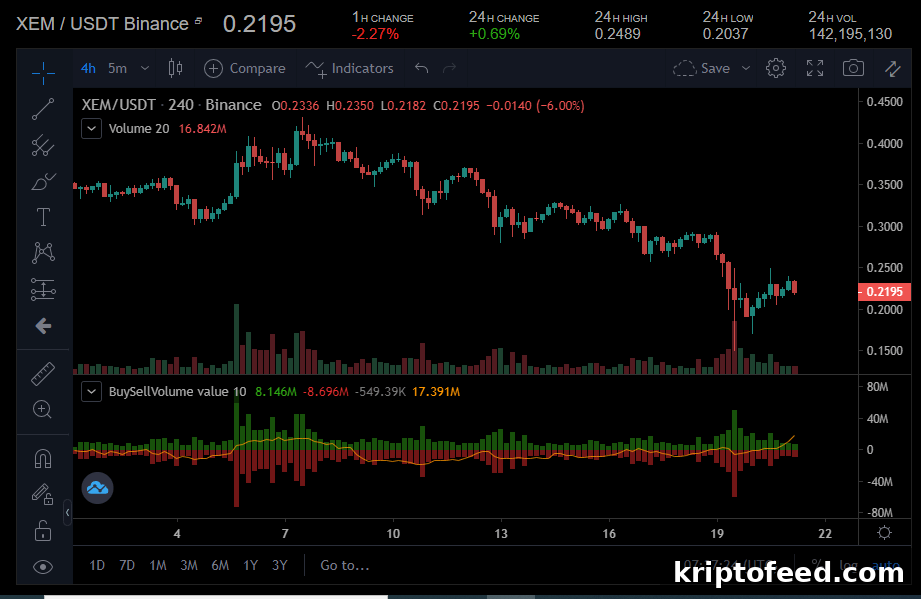The width and height of the screenshot is (921, 599).
Task: Click the back arrow icon in left toolbar
Action: click(43, 326)
